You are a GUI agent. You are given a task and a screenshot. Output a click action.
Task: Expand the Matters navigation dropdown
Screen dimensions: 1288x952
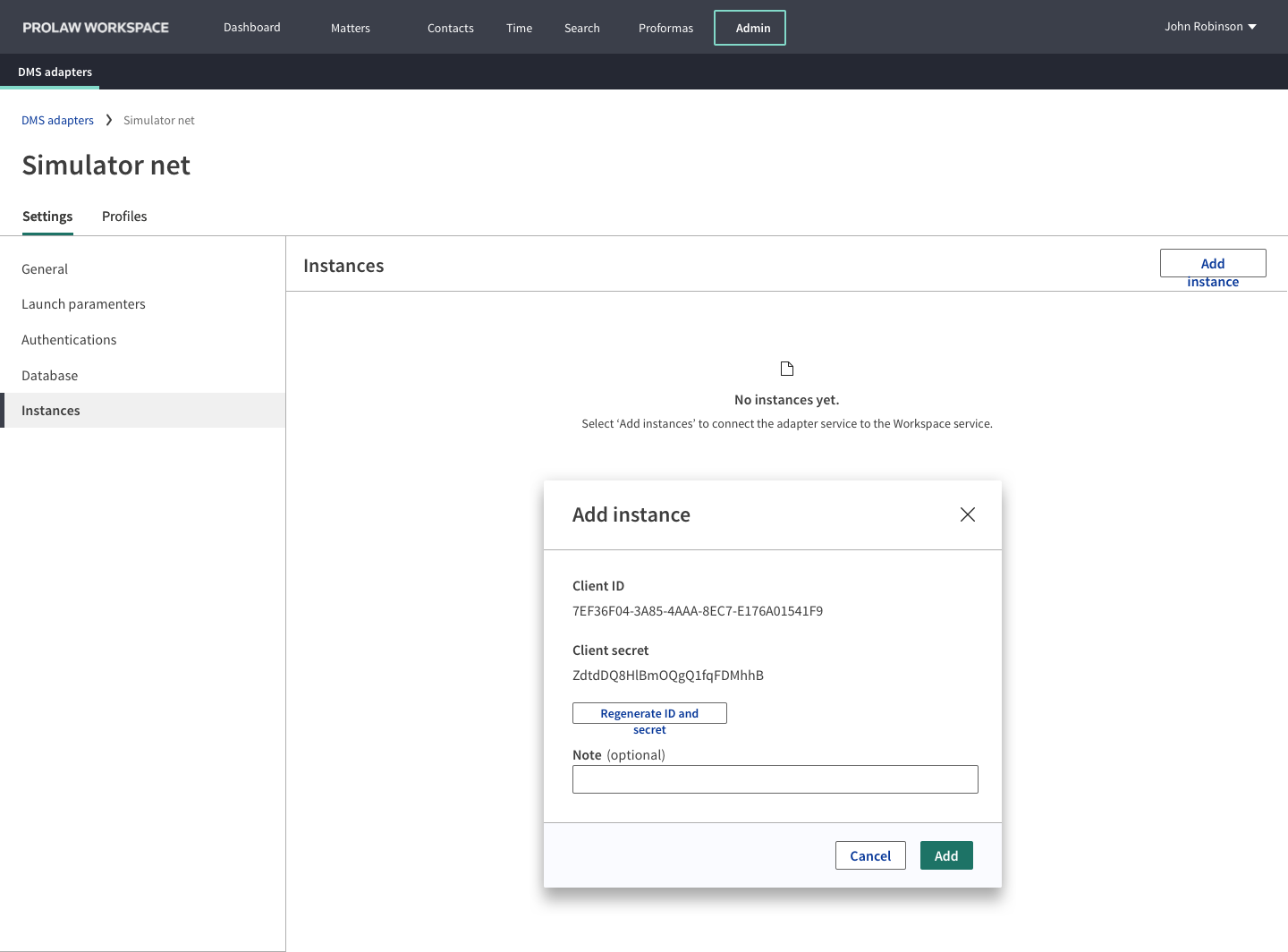point(350,28)
